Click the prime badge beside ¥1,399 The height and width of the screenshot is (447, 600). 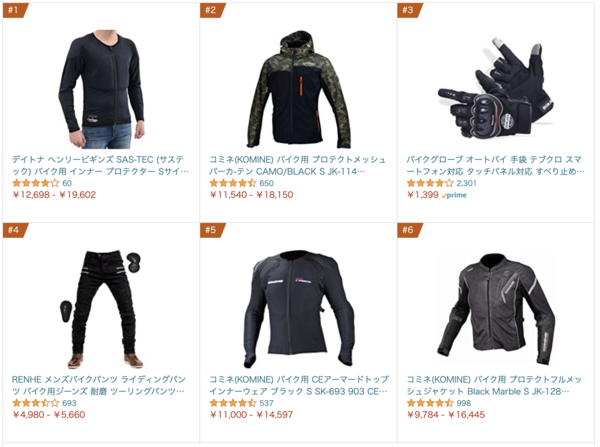[x=454, y=195]
